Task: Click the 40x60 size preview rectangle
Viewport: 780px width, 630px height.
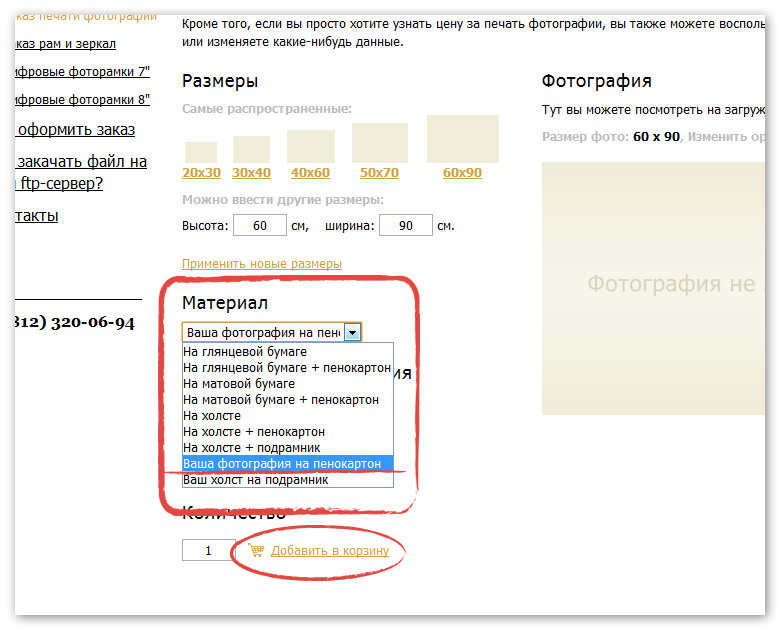Action: coord(311,146)
